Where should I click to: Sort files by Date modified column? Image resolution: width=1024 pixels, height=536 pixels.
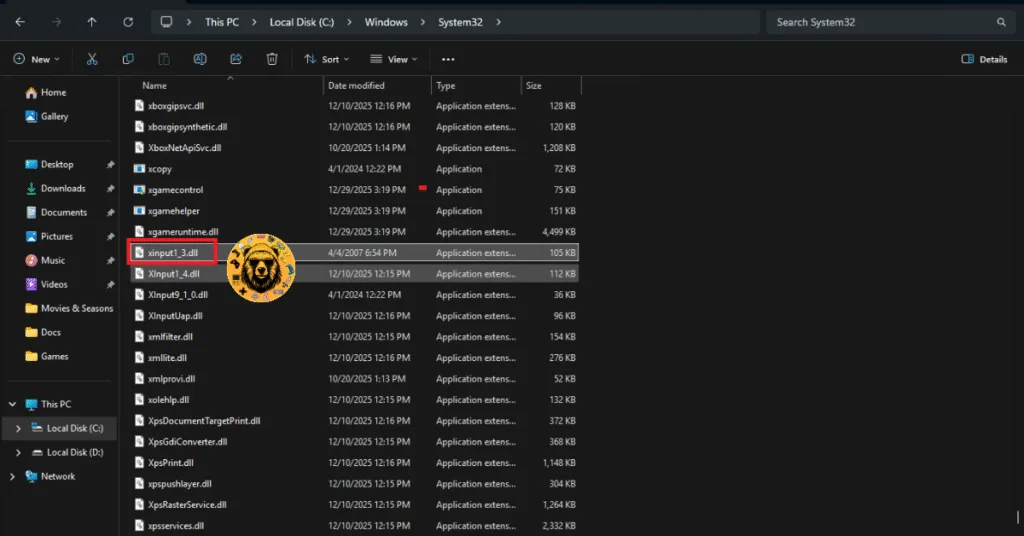pos(357,86)
